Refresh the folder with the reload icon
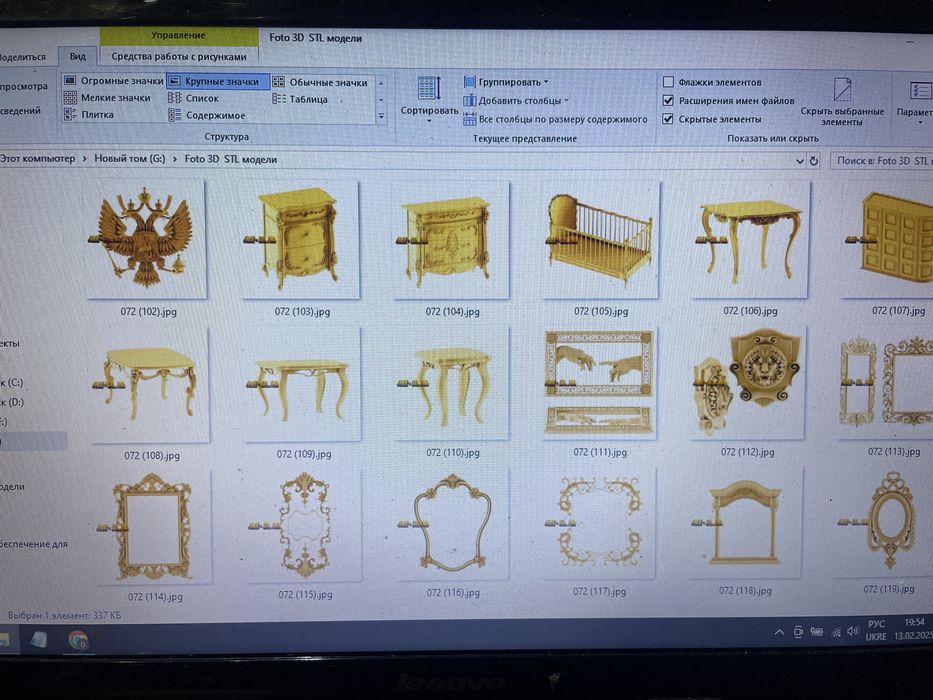 tap(813, 161)
